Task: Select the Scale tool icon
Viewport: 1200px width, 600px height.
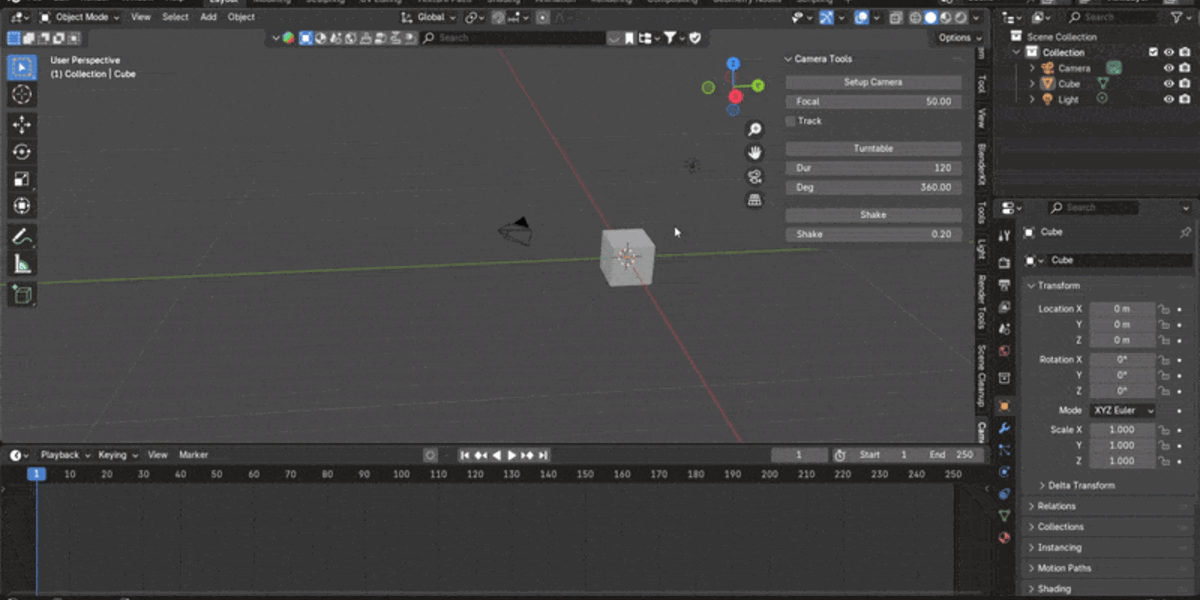Action: point(22,179)
